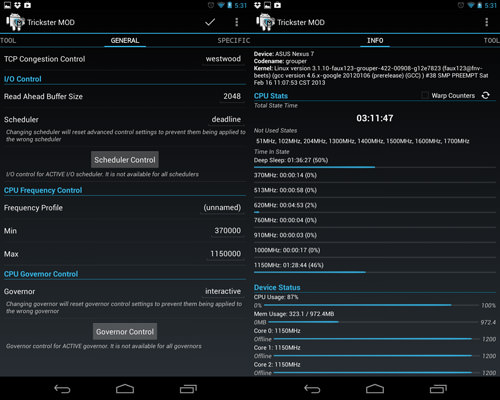Tap the Back navigation icon on right screen

click(x=312, y=389)
